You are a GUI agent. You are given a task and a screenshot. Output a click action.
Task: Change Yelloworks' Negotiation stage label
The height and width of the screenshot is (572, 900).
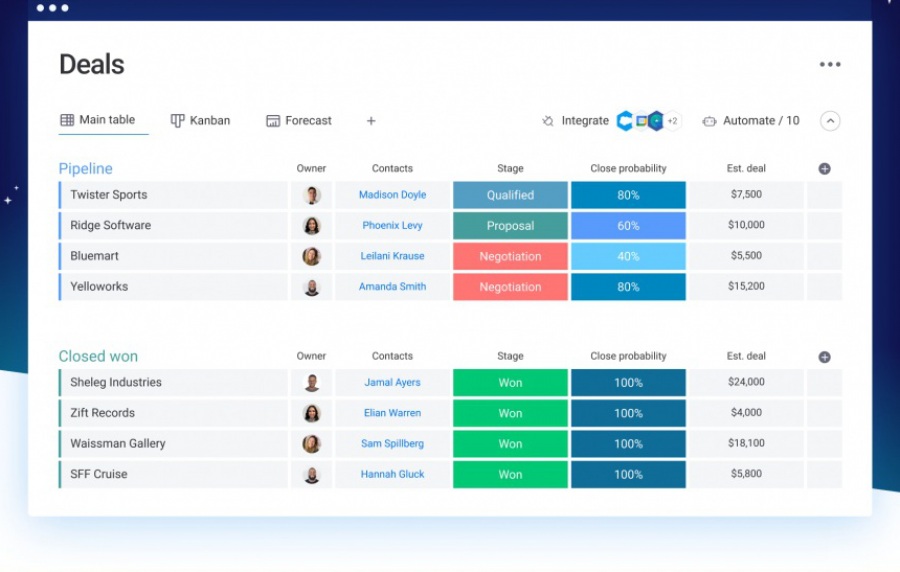[510, 287]
